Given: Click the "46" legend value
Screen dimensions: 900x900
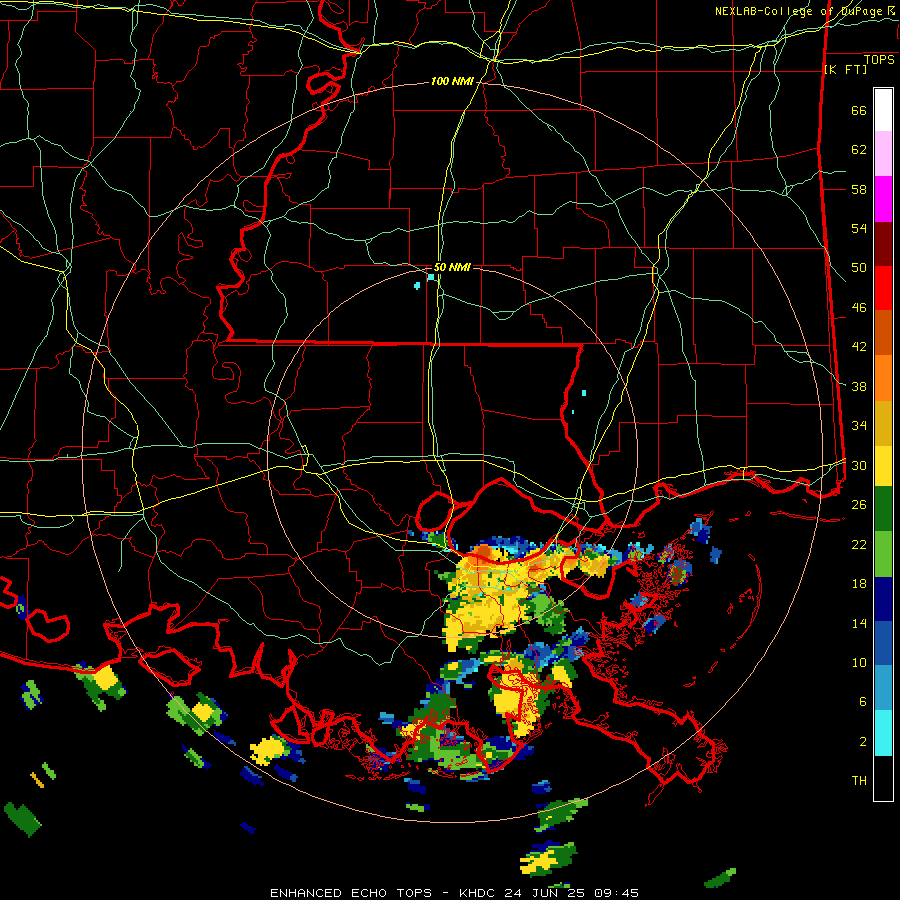Looking at the screenshot, I should pyautogui.click(x=859, y=308).
